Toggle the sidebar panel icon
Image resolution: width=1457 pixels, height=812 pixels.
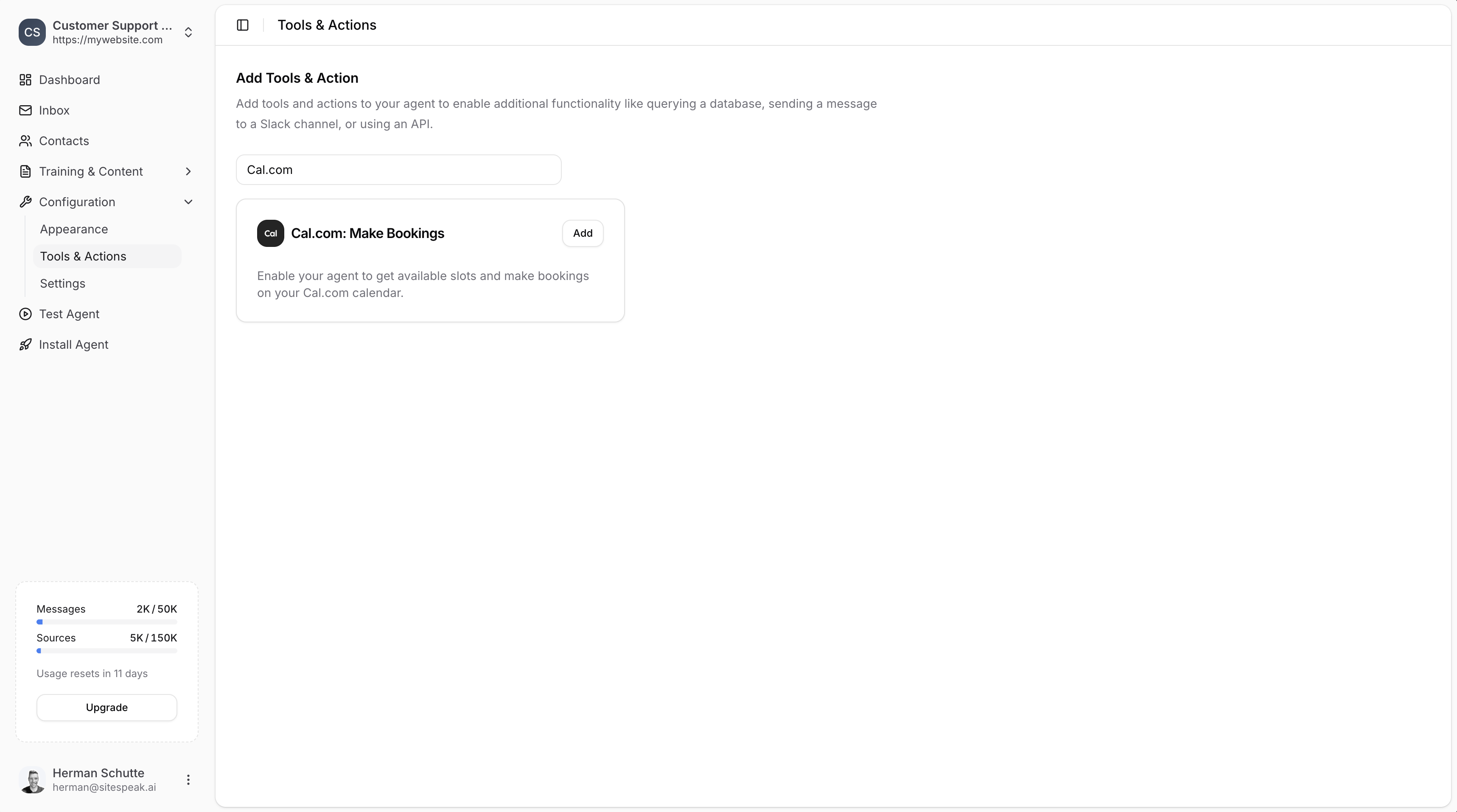tap(242, 25)
